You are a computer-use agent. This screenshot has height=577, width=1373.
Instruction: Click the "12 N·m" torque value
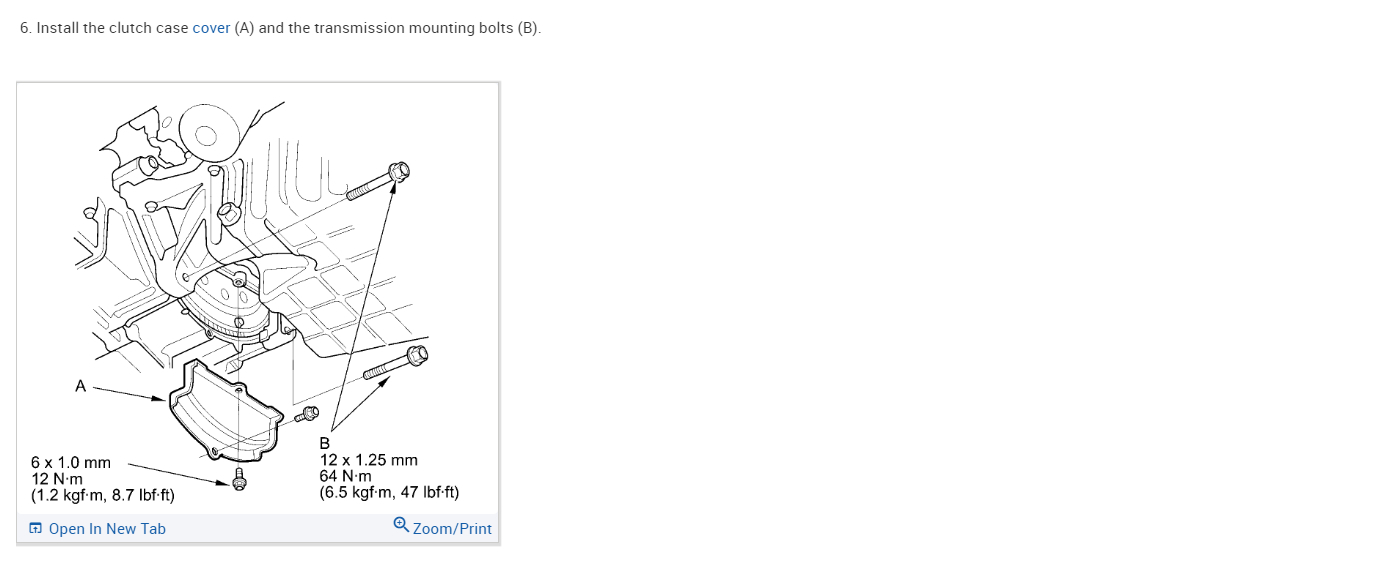point(57,479)
